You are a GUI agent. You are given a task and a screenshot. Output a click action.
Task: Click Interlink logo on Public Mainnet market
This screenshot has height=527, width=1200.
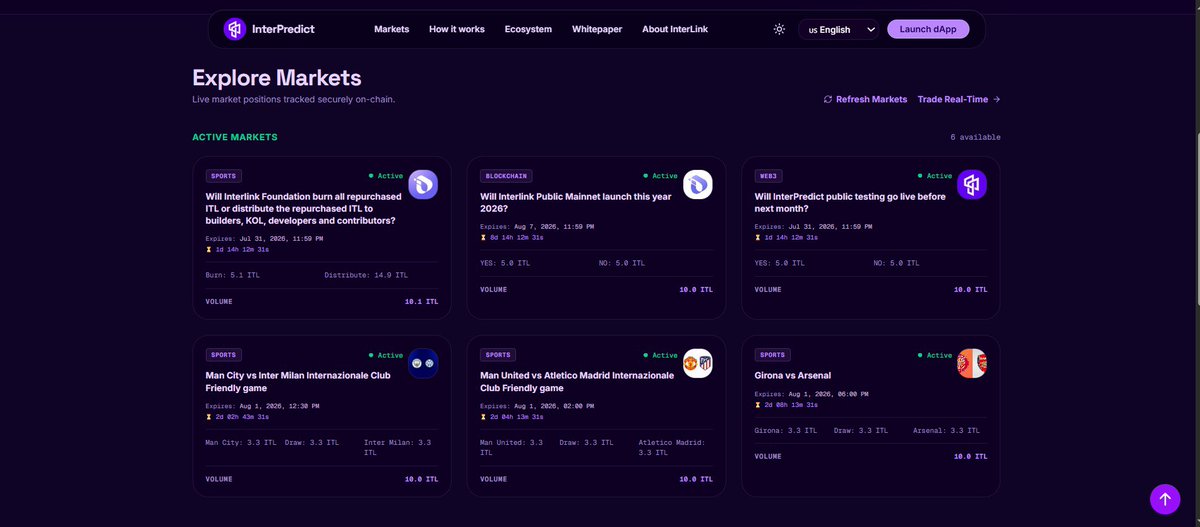(698, 184)
